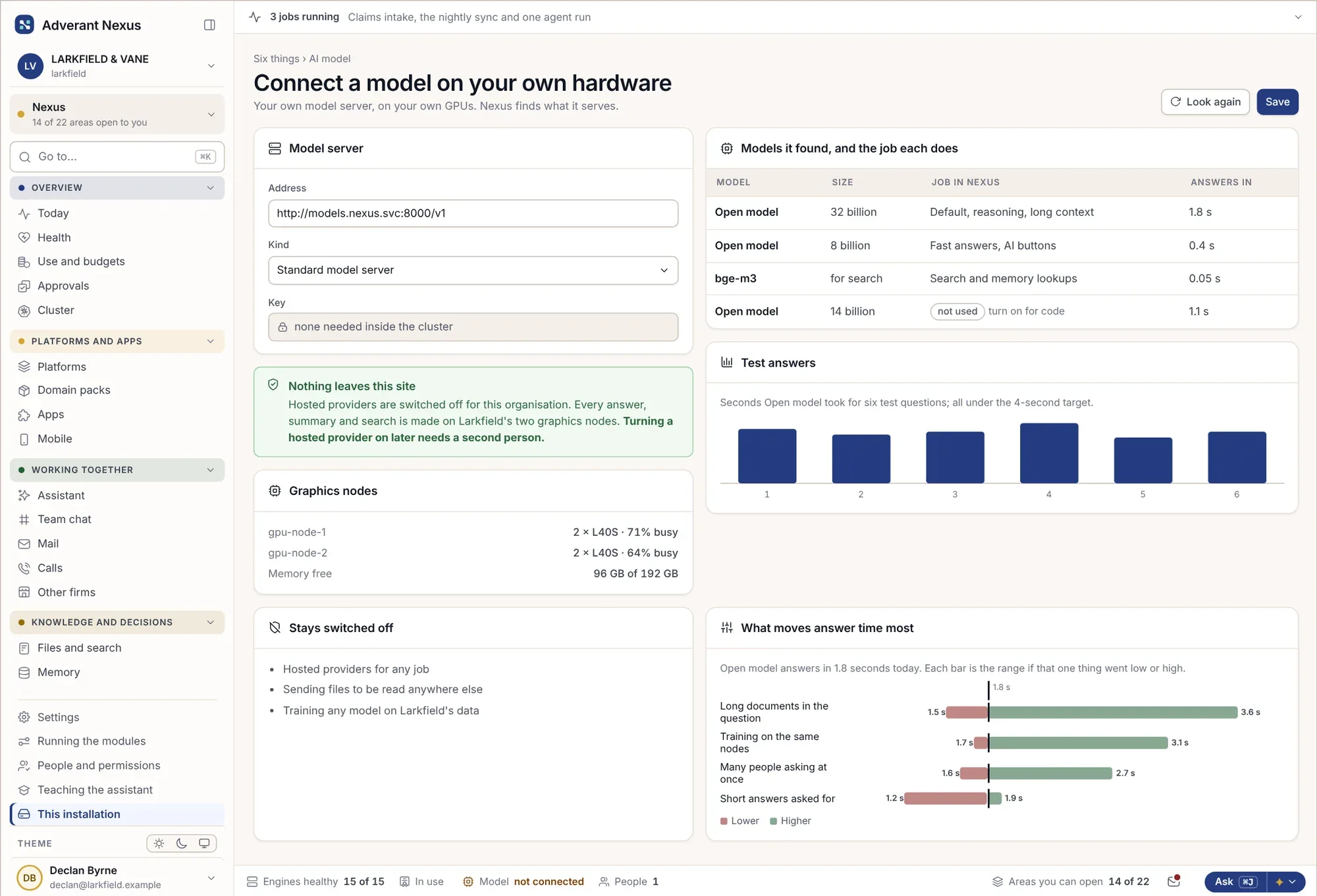Click the fourth test answer bar
This screenshot has height=896, width=1317.
1049,453
